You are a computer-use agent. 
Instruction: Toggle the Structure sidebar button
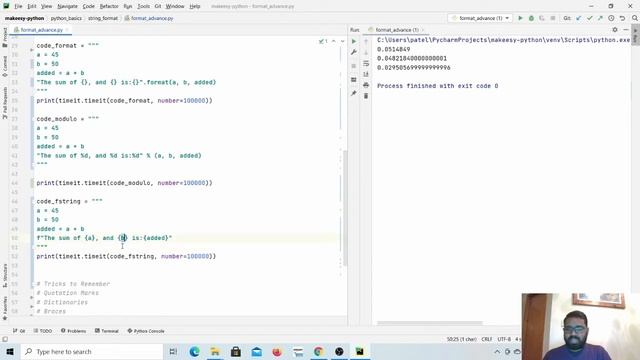click(5, 275)
